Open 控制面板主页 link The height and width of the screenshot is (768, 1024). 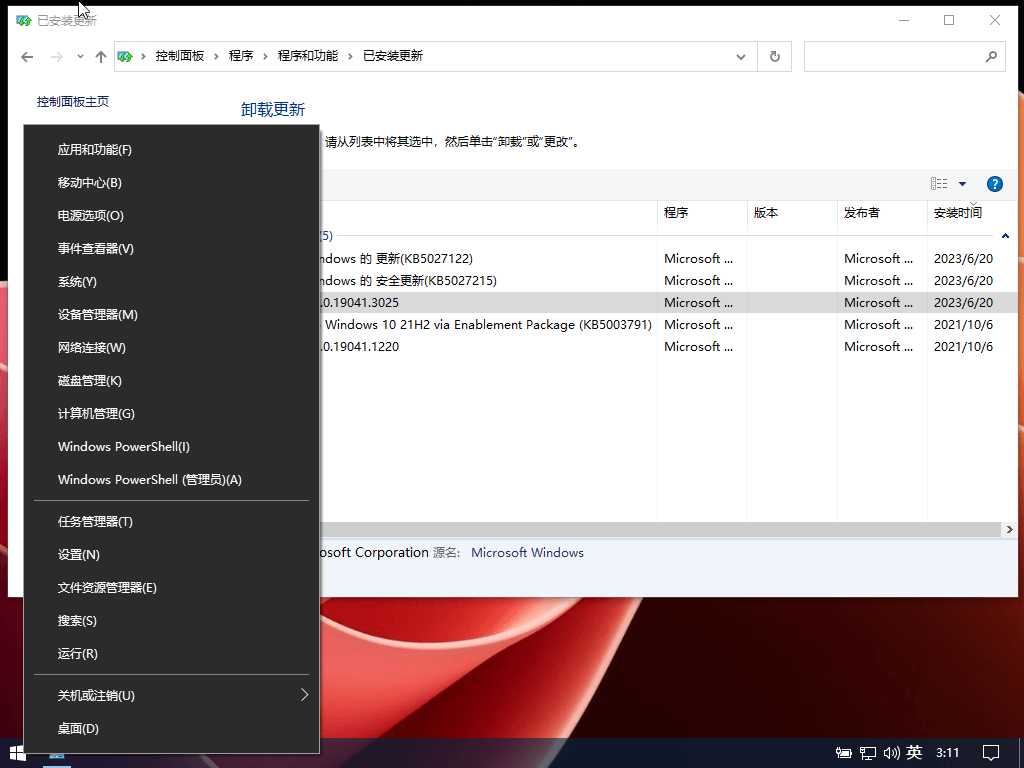pyautogui.click(x=72, y=101)
